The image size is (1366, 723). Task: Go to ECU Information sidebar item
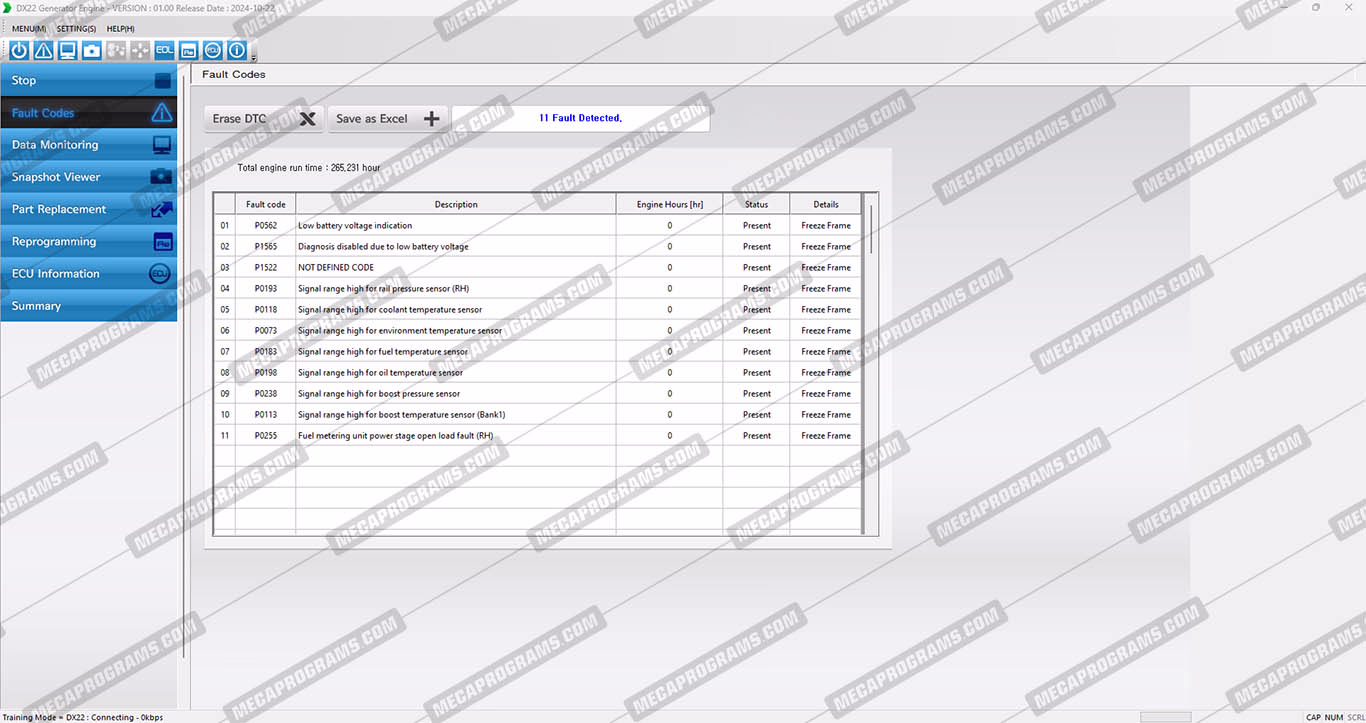click(88, 274)
